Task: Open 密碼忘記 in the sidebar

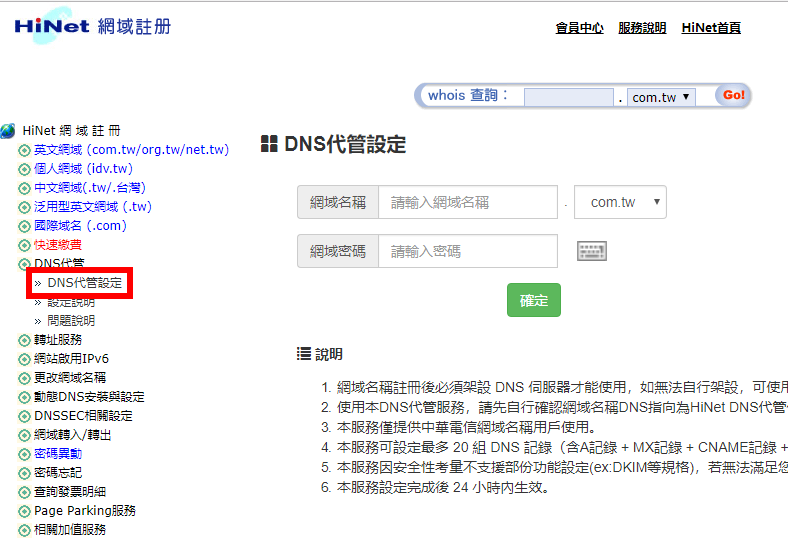Action: pos(58,473)
